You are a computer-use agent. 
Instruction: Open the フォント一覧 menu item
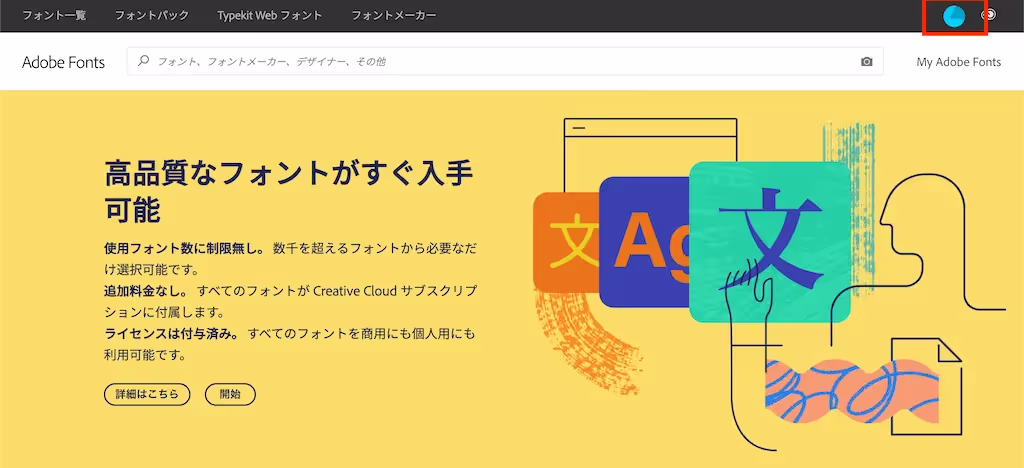click(54, 15)
